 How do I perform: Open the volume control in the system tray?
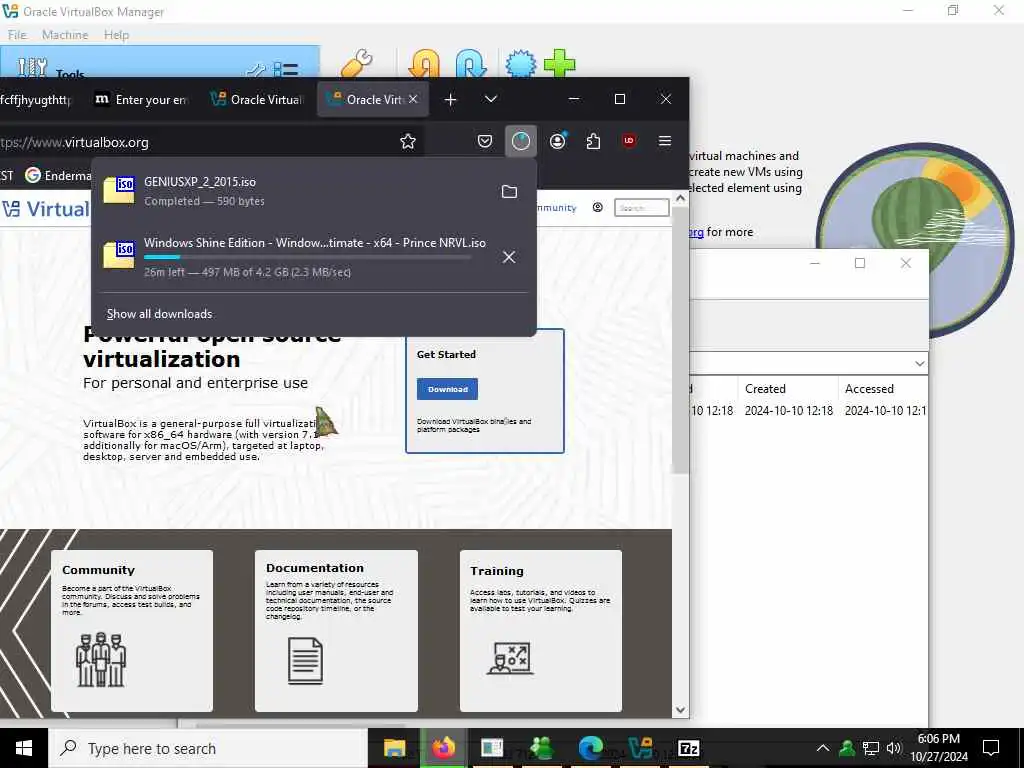pyautogui.click(x=894, y=748)
